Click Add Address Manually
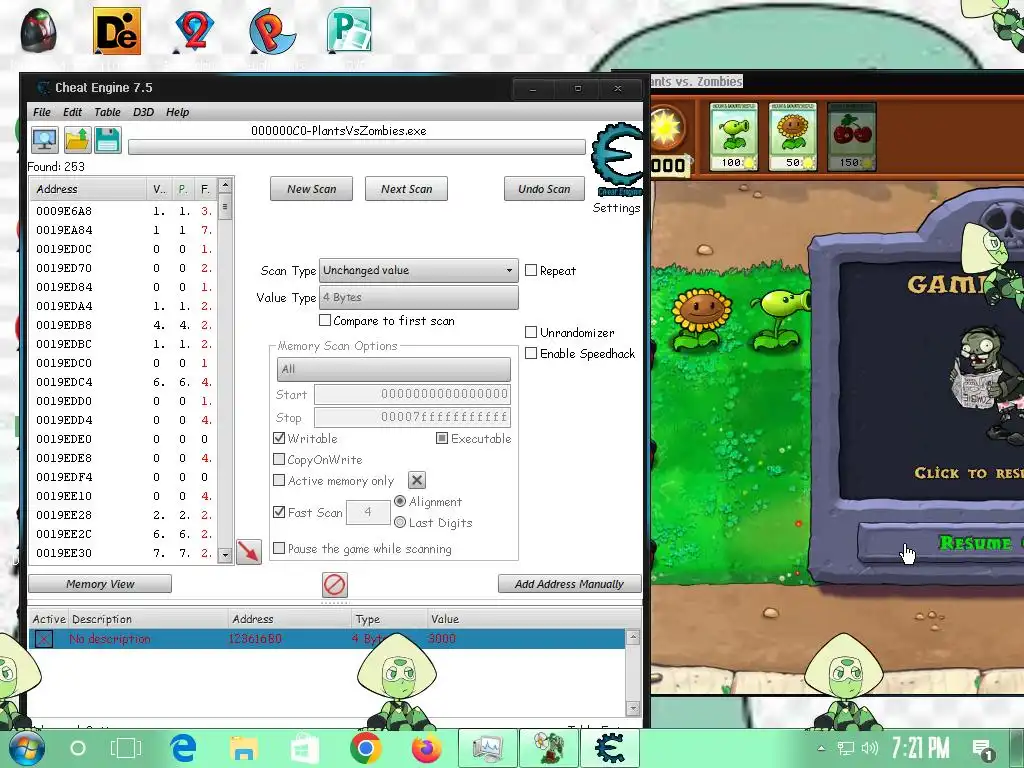1024x768 pixels. coord(569,584)
